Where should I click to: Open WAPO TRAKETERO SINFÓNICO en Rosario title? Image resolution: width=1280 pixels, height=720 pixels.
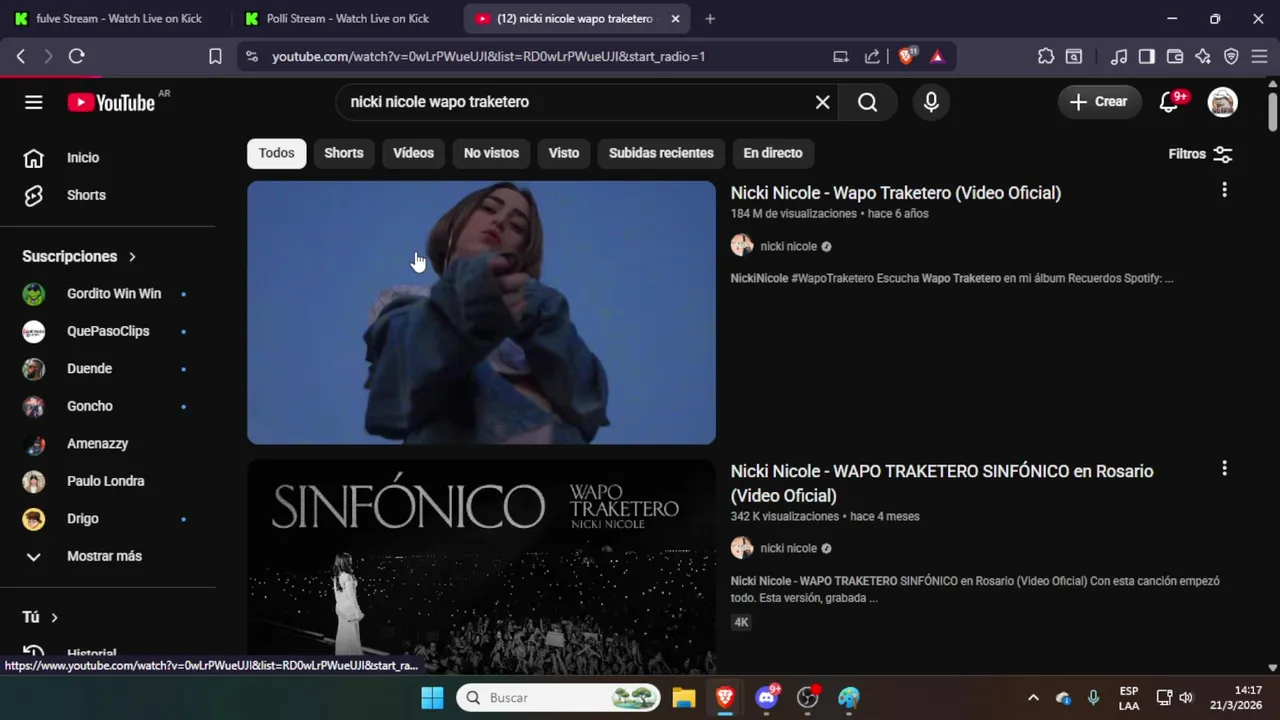[x=942, y=483]
